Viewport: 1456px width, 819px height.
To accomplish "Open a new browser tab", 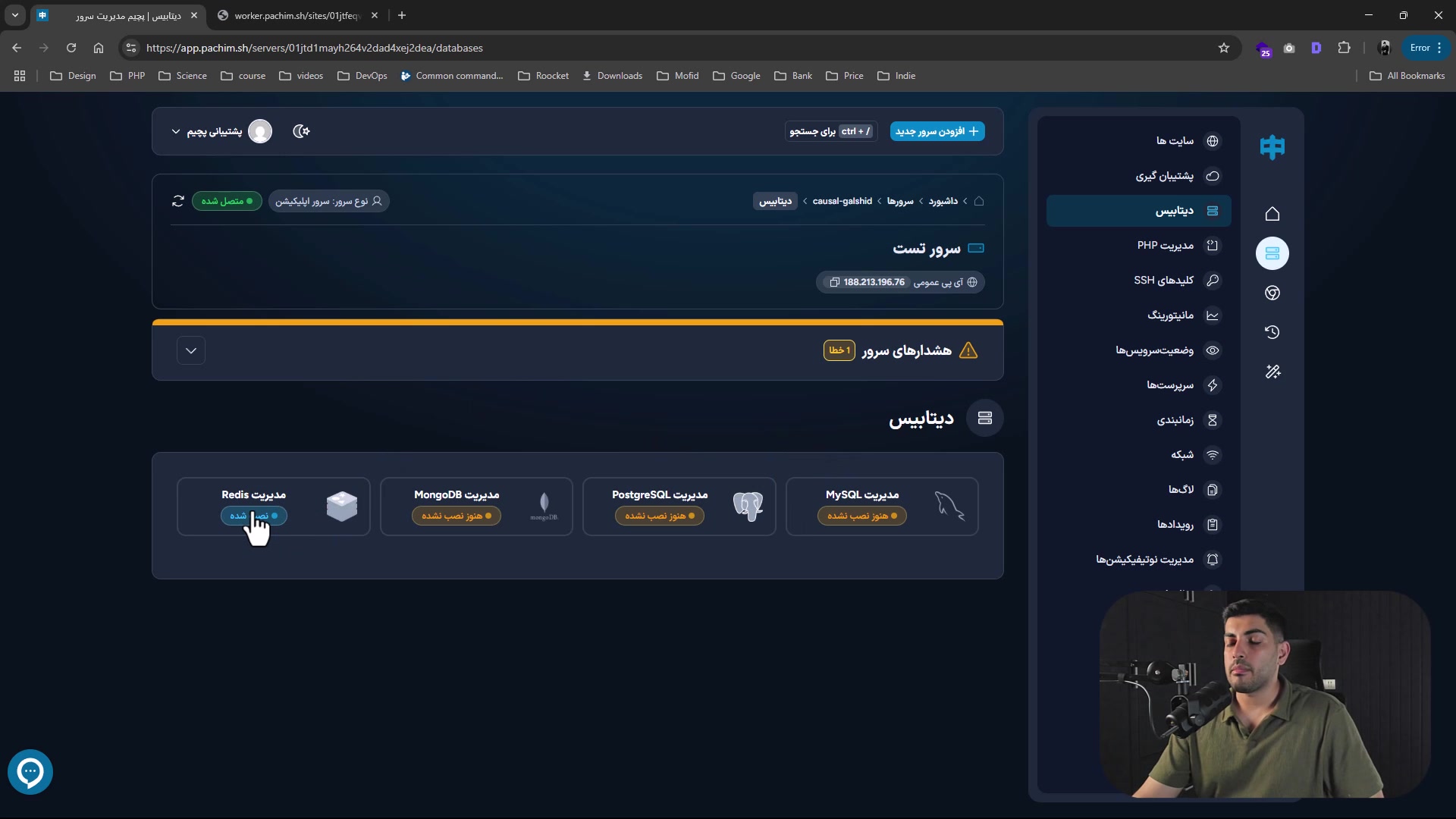I will point(402,15).
